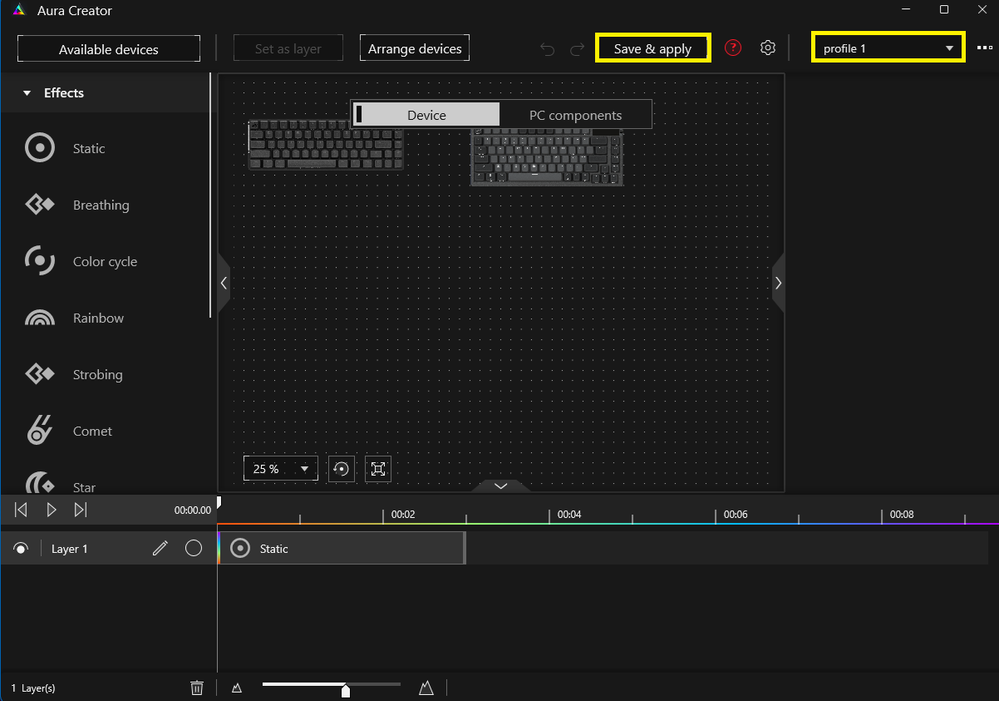Open the profile 1 dropdown

click(888, 48)
